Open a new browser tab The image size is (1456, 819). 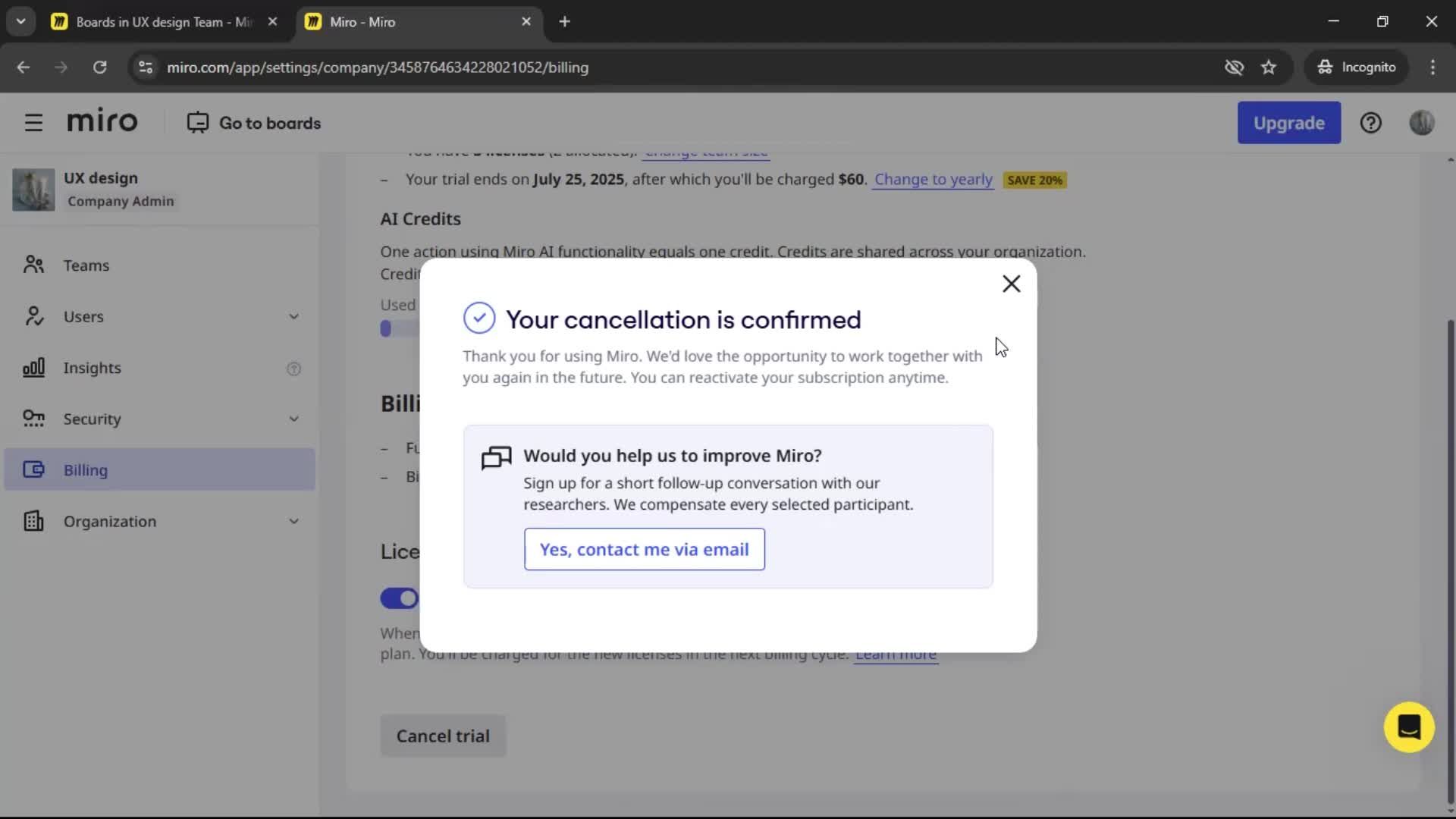[564, 22]
